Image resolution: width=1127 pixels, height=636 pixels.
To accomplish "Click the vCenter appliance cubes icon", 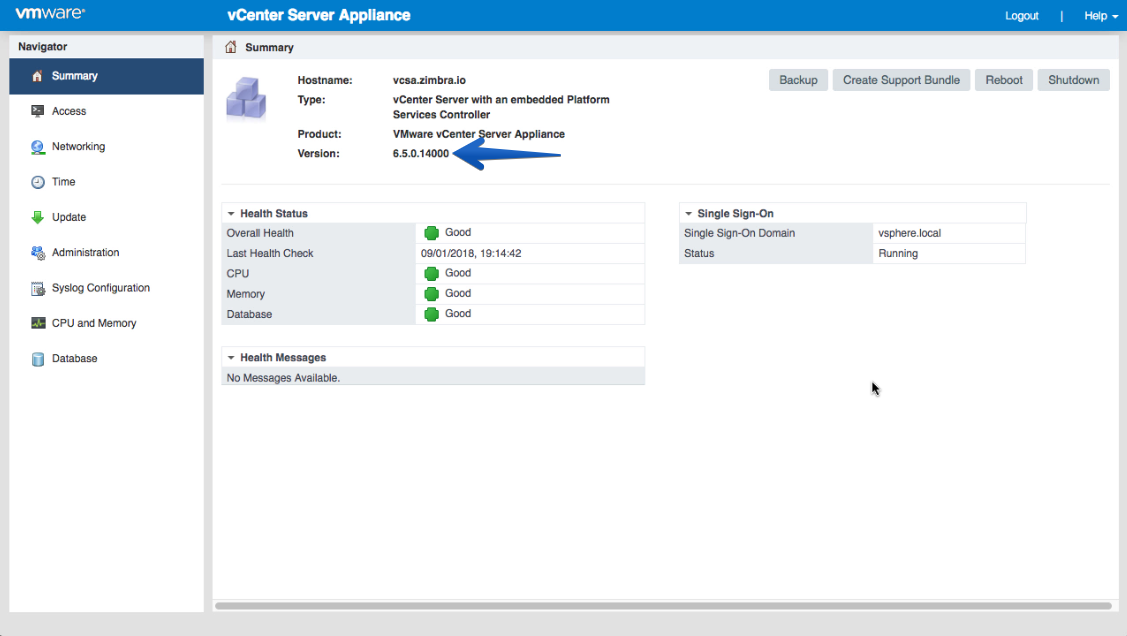I will [x=247, y=98].
